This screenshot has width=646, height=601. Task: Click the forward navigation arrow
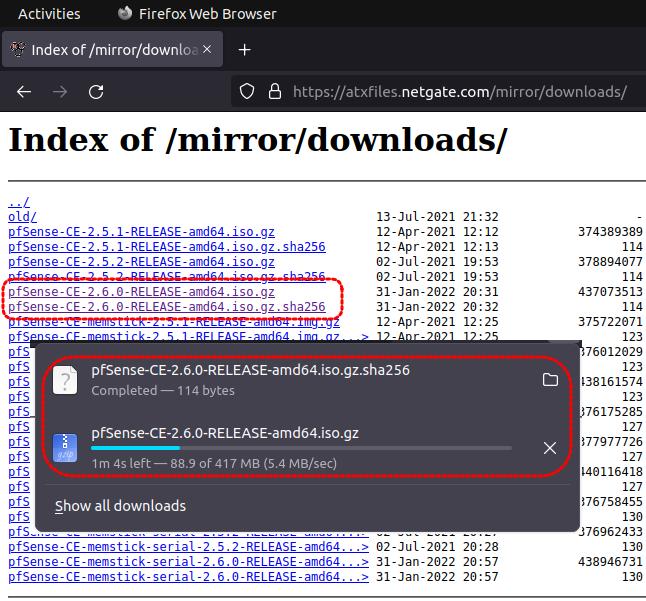click(60, 91)
